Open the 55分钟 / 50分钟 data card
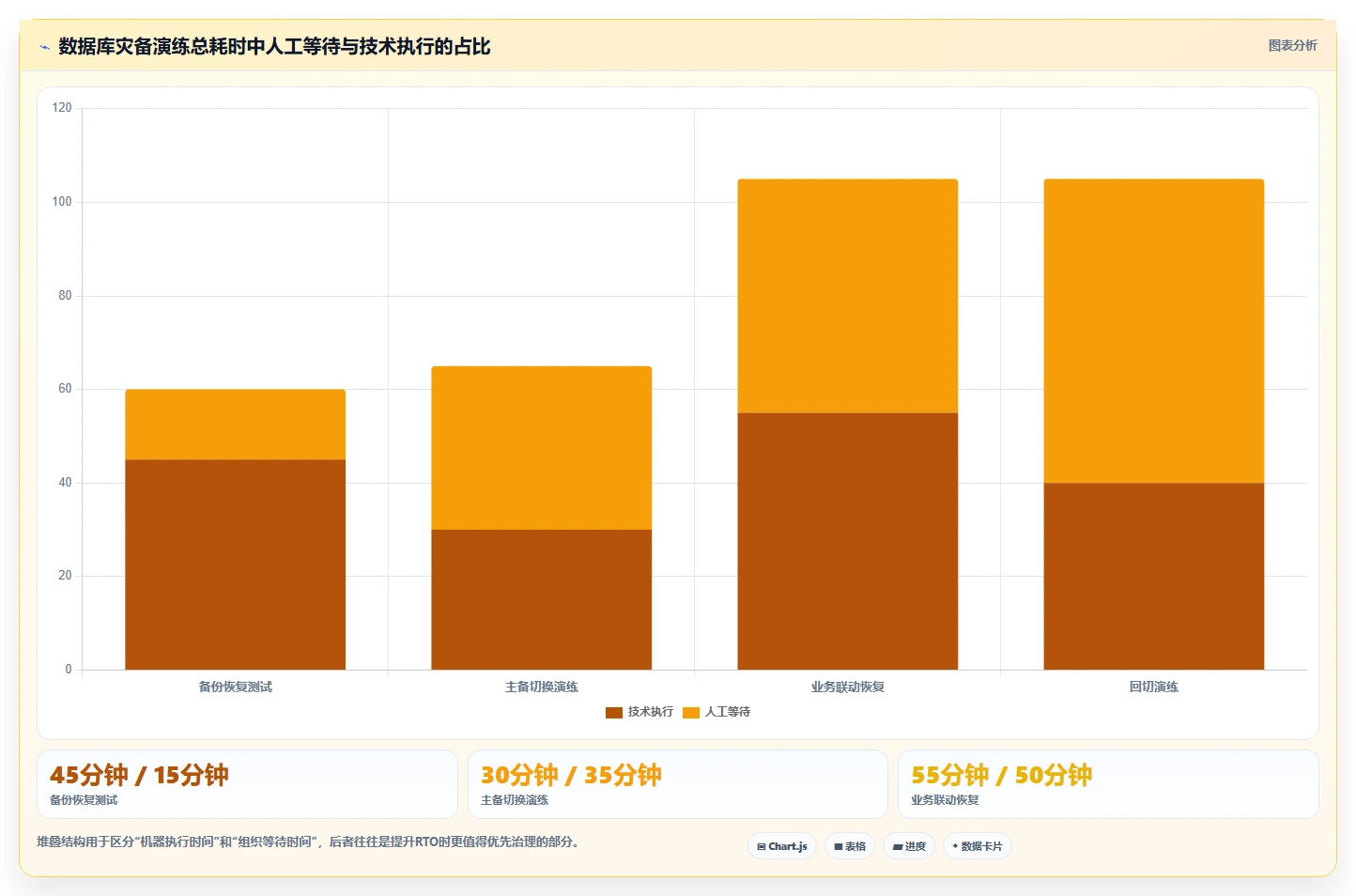1356x896 pixels. (x=1108, y=784)
